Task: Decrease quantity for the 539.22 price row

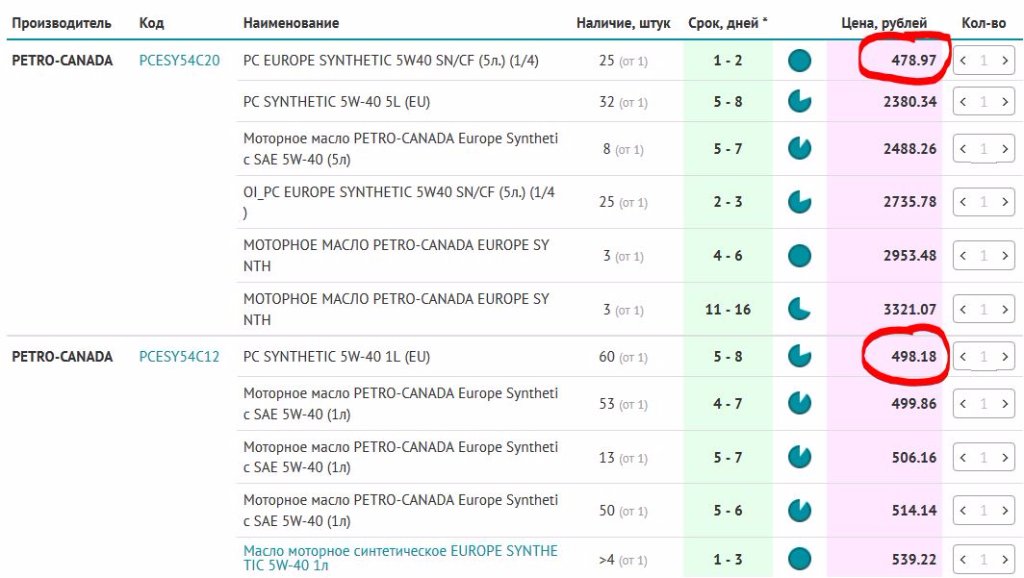Action: [x=963, y=559]
